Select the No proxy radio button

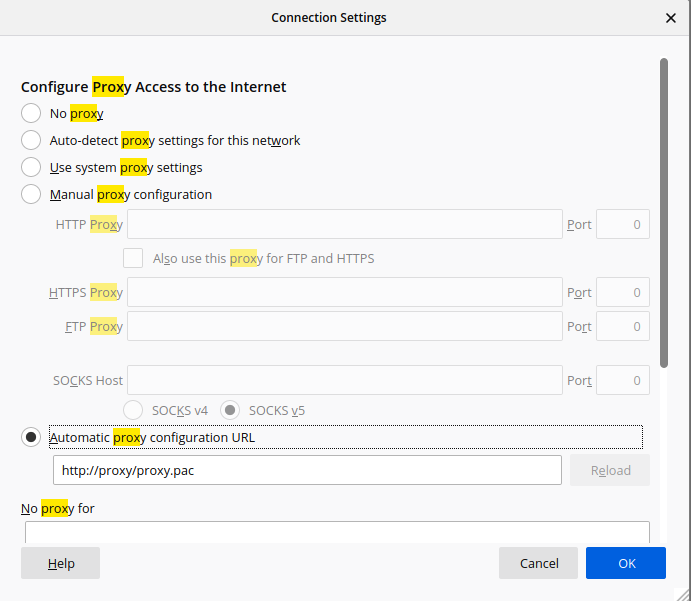31,113
